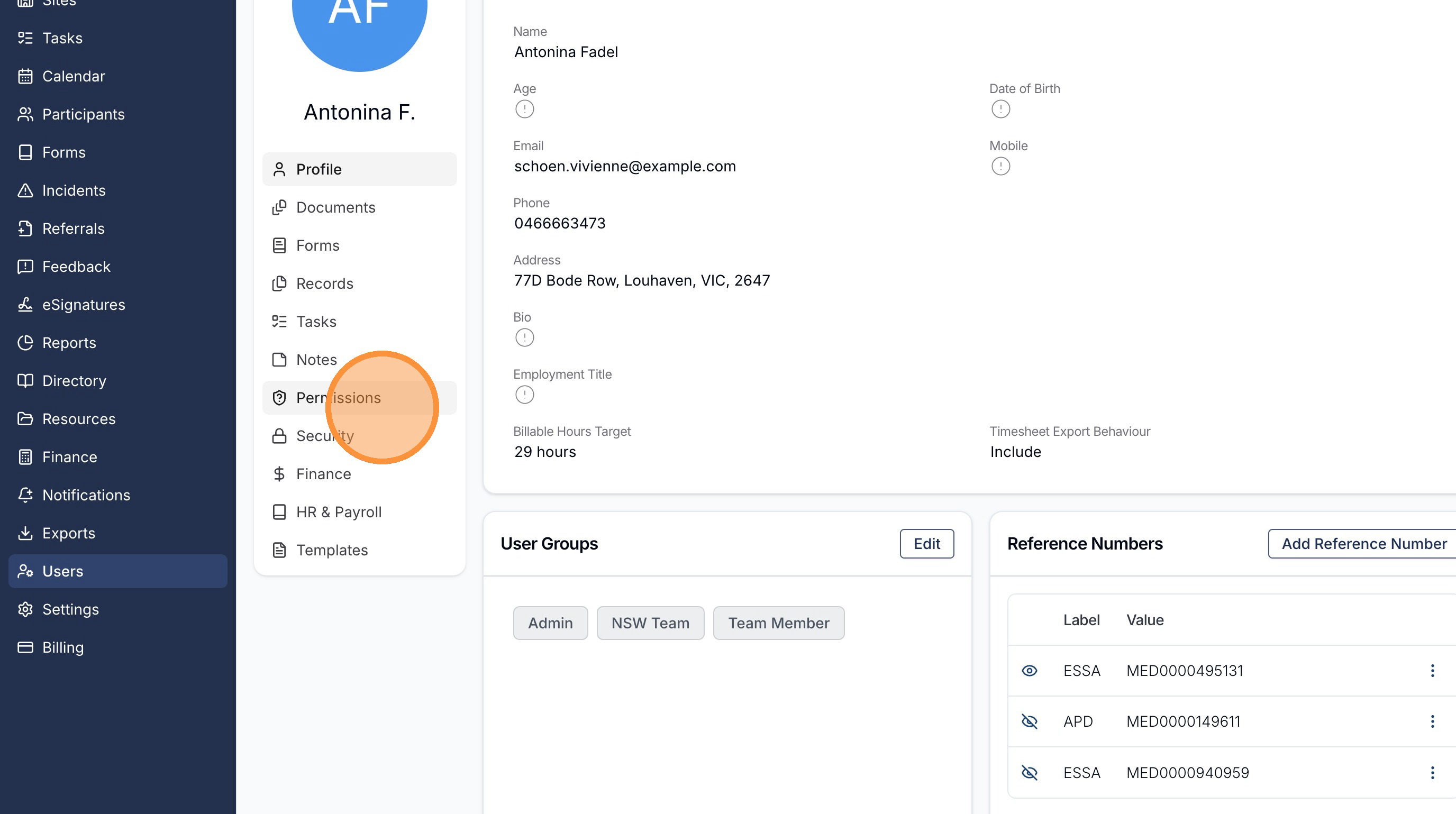Open the Incidents warning icon
This screenshot has width=1456, height=814.
tap(25, 190)
